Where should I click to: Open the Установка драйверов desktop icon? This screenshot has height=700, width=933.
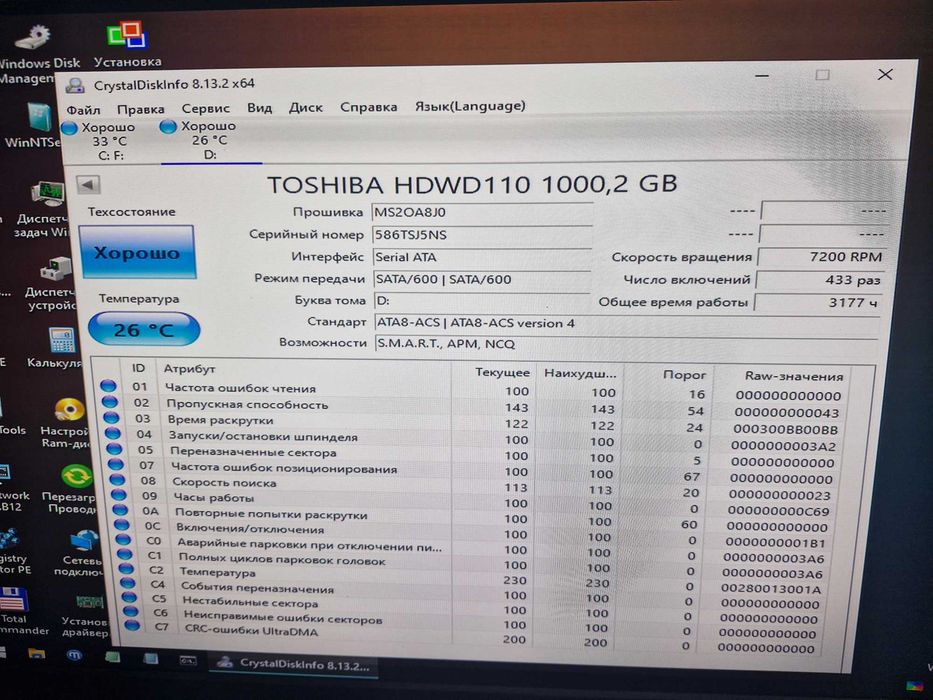(x=86, y=615)
